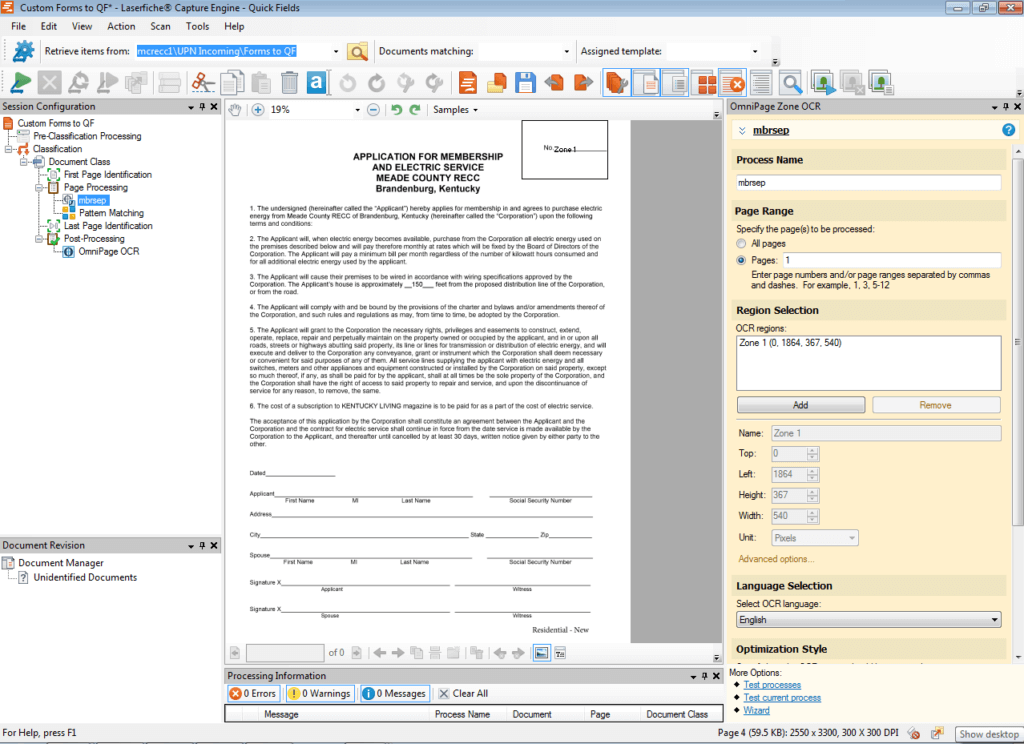Select Pattern Matching in session tree
1024x744 pixels.
pyautogui.click(x=111, y=213)
